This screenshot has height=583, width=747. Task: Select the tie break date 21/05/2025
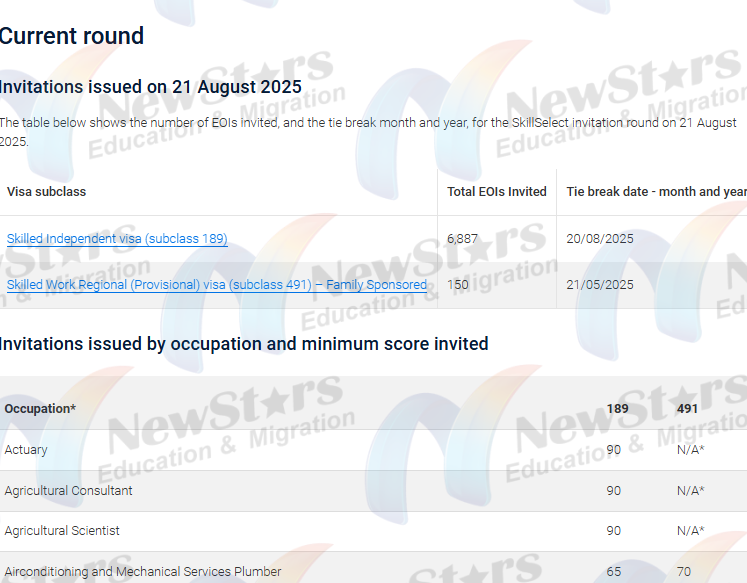(600, 285)
